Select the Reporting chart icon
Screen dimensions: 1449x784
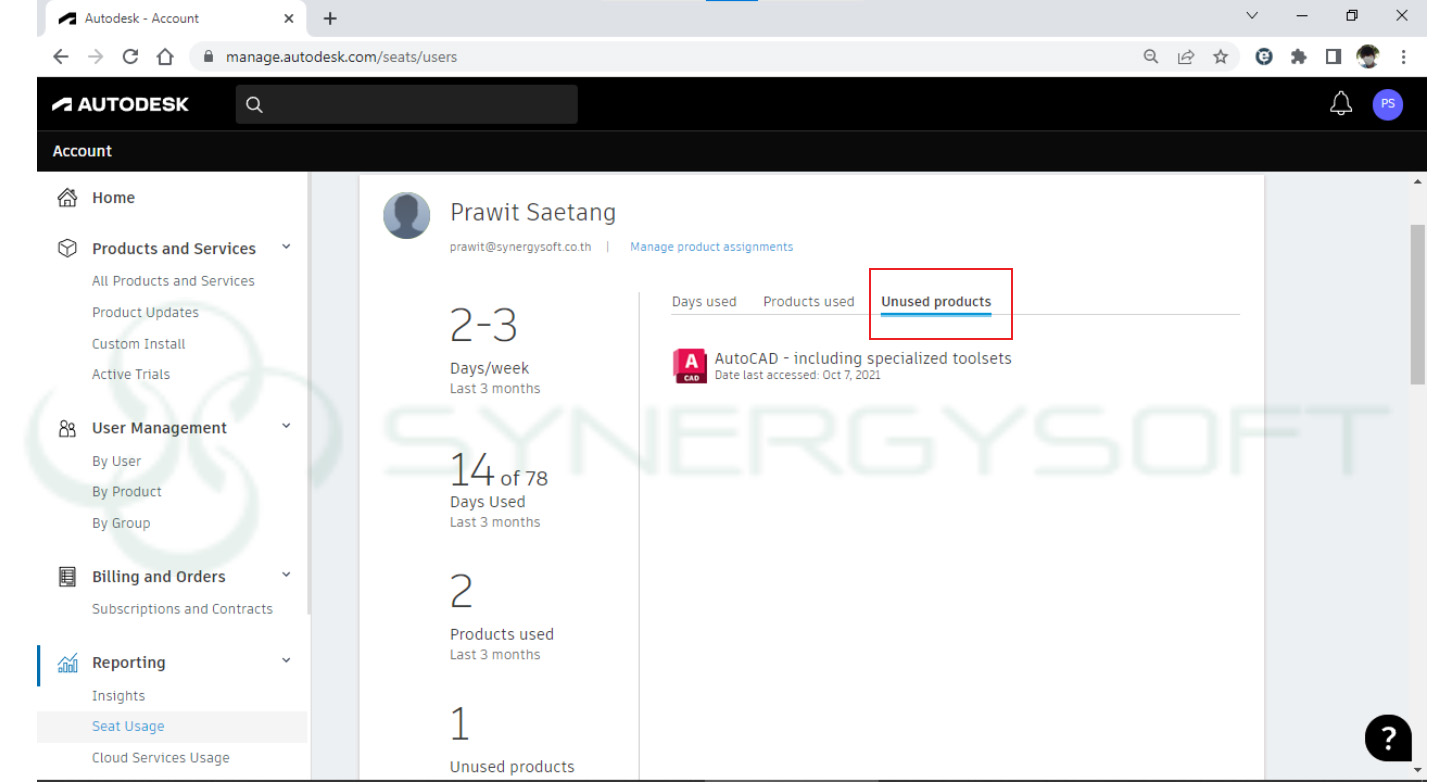(x=67, y=662)
